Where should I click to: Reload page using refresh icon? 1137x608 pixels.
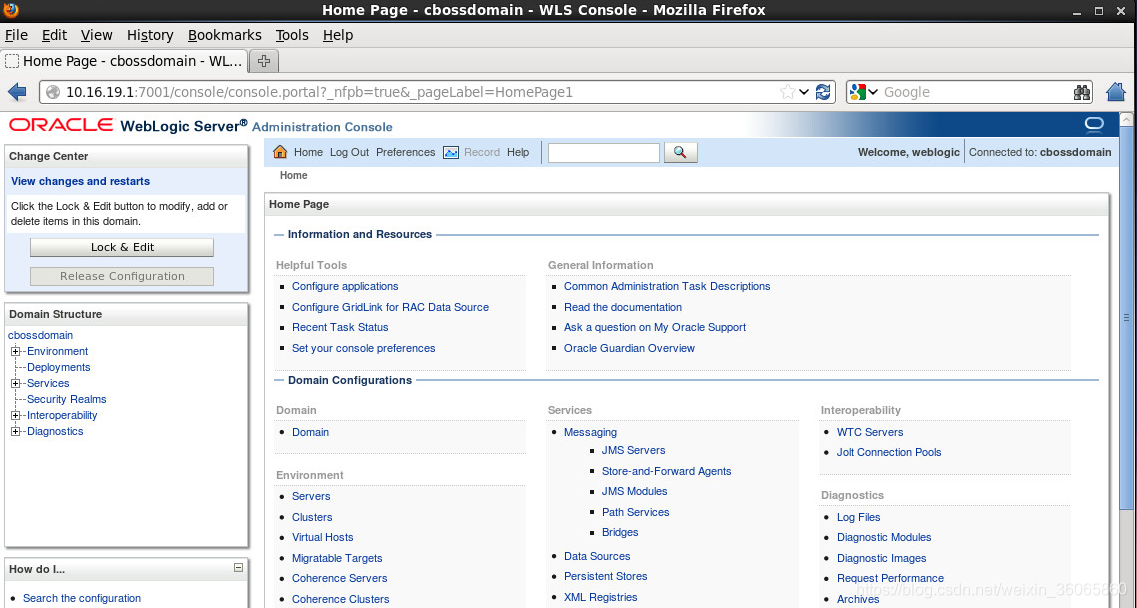click(823, 92)
